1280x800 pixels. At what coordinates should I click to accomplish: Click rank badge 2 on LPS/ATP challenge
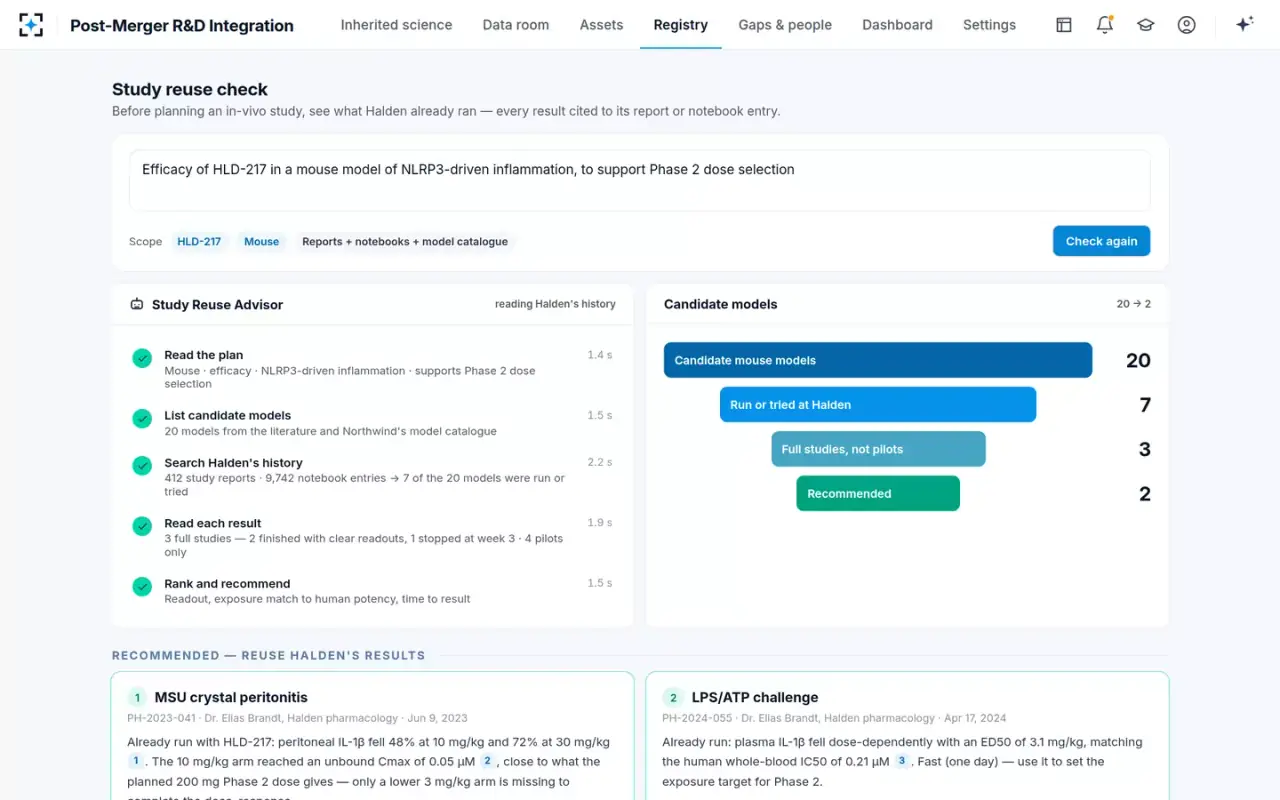pyautogui.click(x=673, y=697)
